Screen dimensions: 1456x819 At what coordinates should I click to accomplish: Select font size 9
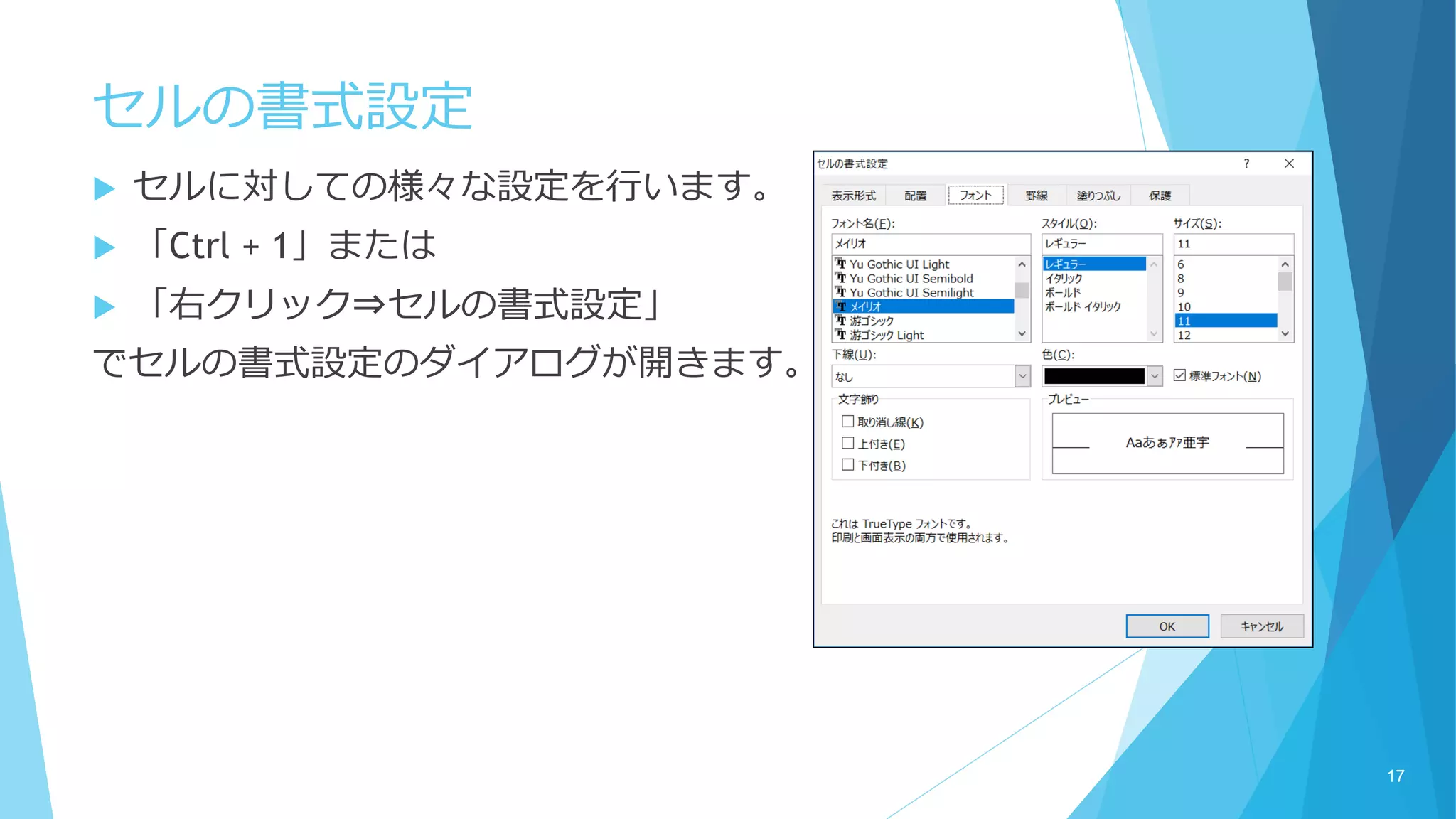click(1226, 293)
